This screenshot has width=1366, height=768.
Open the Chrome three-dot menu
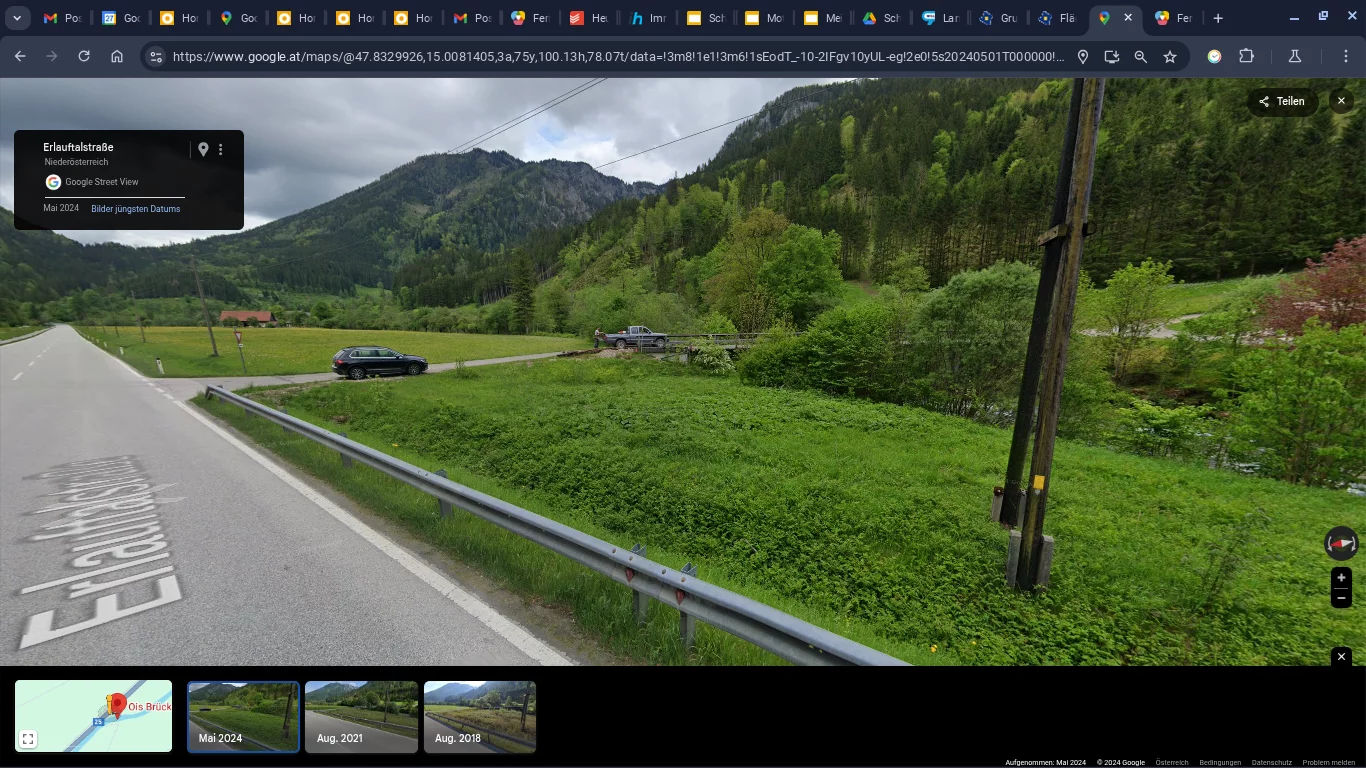point(1346,57)
